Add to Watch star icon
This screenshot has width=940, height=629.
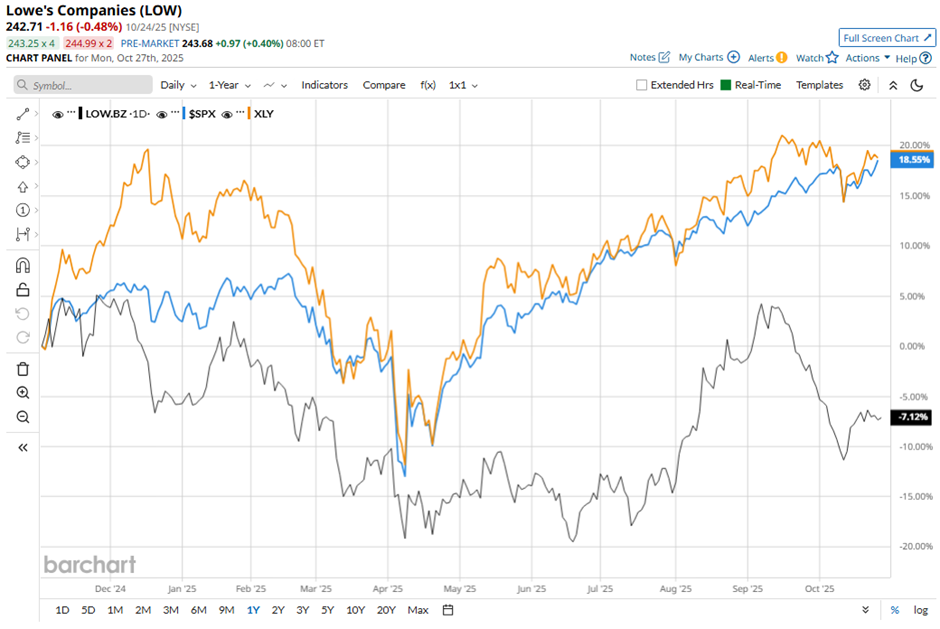click(832, 58)
